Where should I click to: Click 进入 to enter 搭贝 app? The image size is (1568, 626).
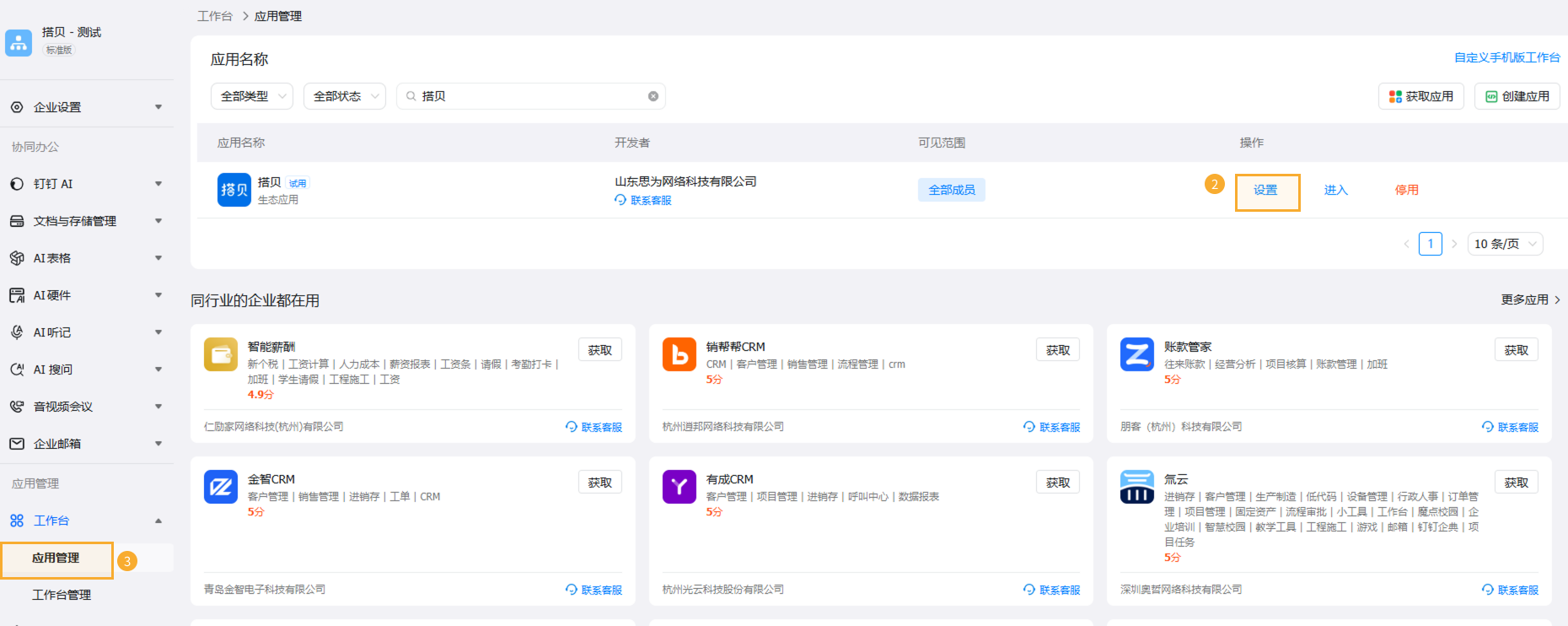click(x=1336, y=190)
